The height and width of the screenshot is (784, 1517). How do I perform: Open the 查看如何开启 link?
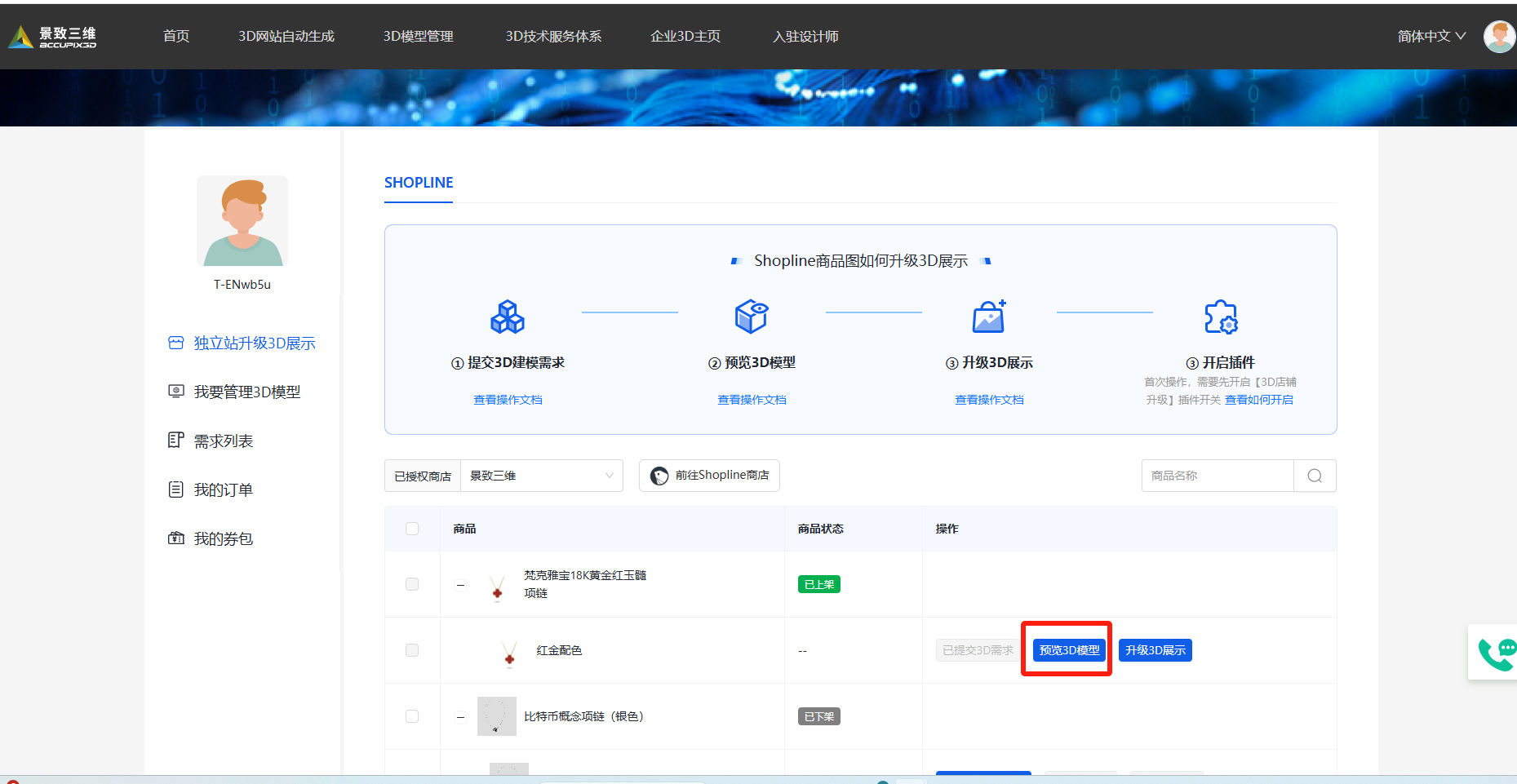[x=1259, y=400]
